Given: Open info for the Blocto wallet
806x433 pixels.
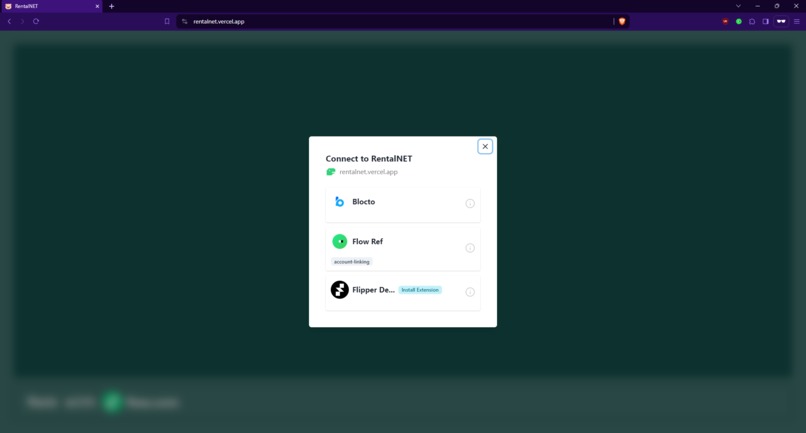Looking at the screenshot, I should coord(470,204).
